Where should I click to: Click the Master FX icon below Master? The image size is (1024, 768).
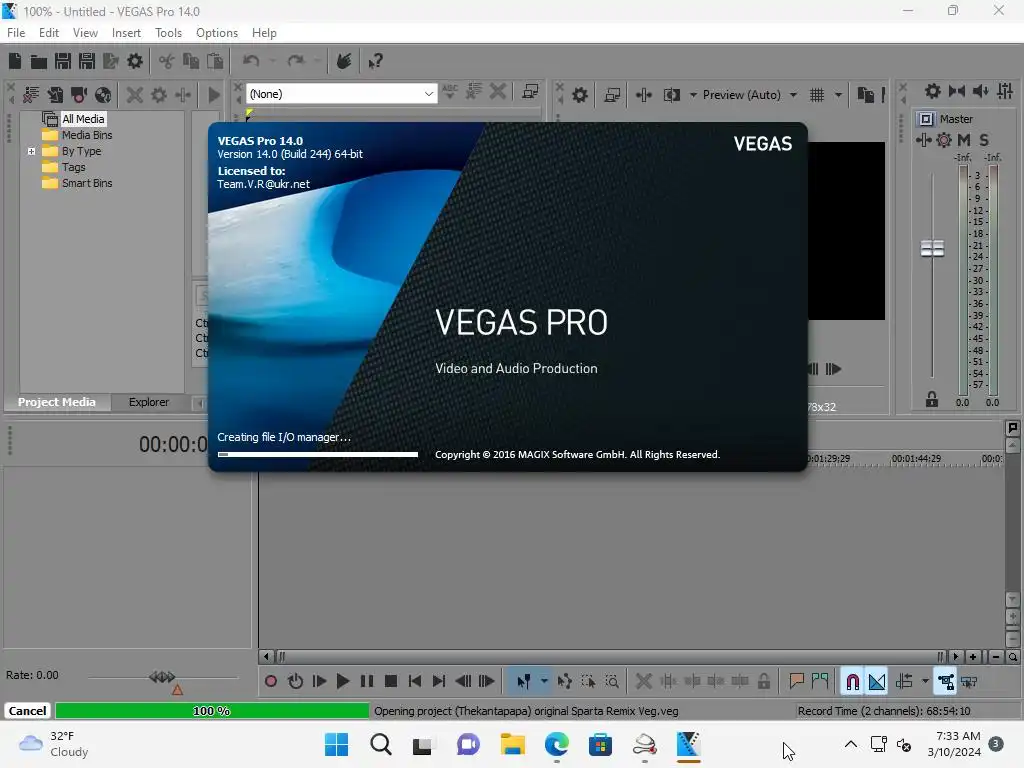[x=923, y=140]
